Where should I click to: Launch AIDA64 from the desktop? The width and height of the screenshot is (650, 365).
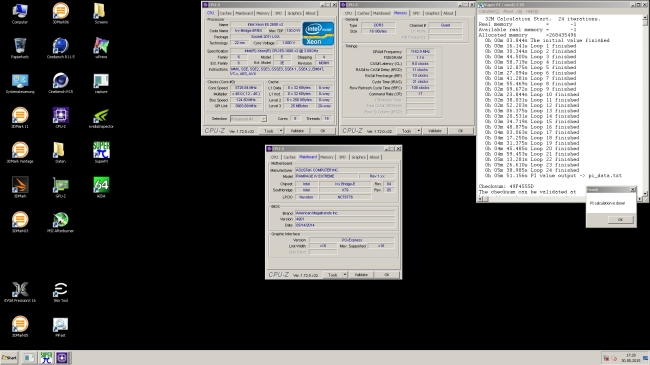click(x=101, y=187)
